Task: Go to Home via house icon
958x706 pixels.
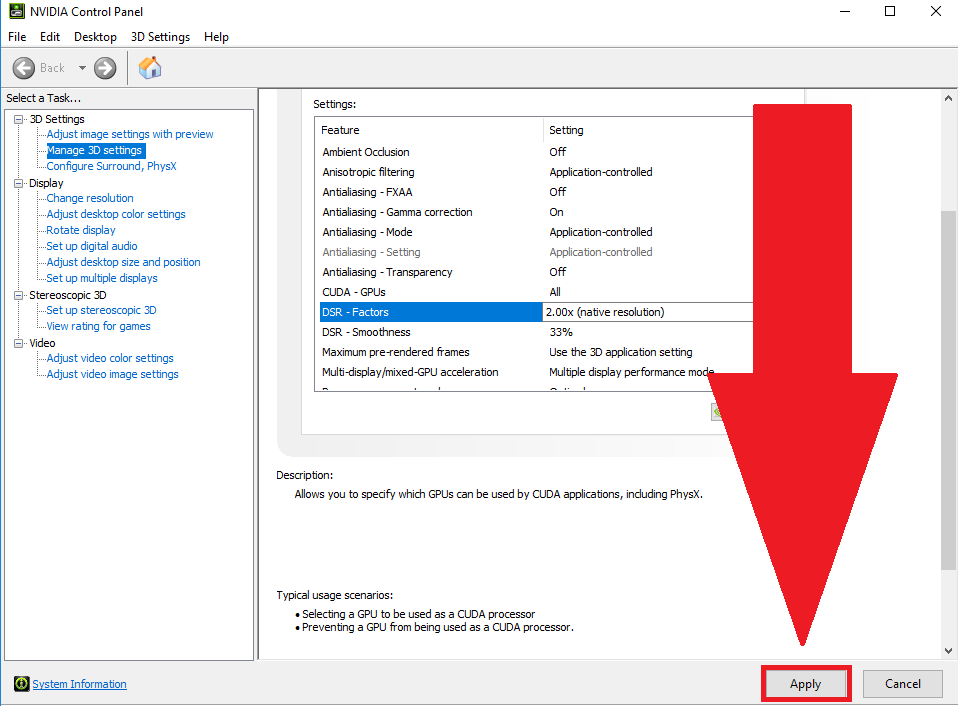Action: [150, 68]
